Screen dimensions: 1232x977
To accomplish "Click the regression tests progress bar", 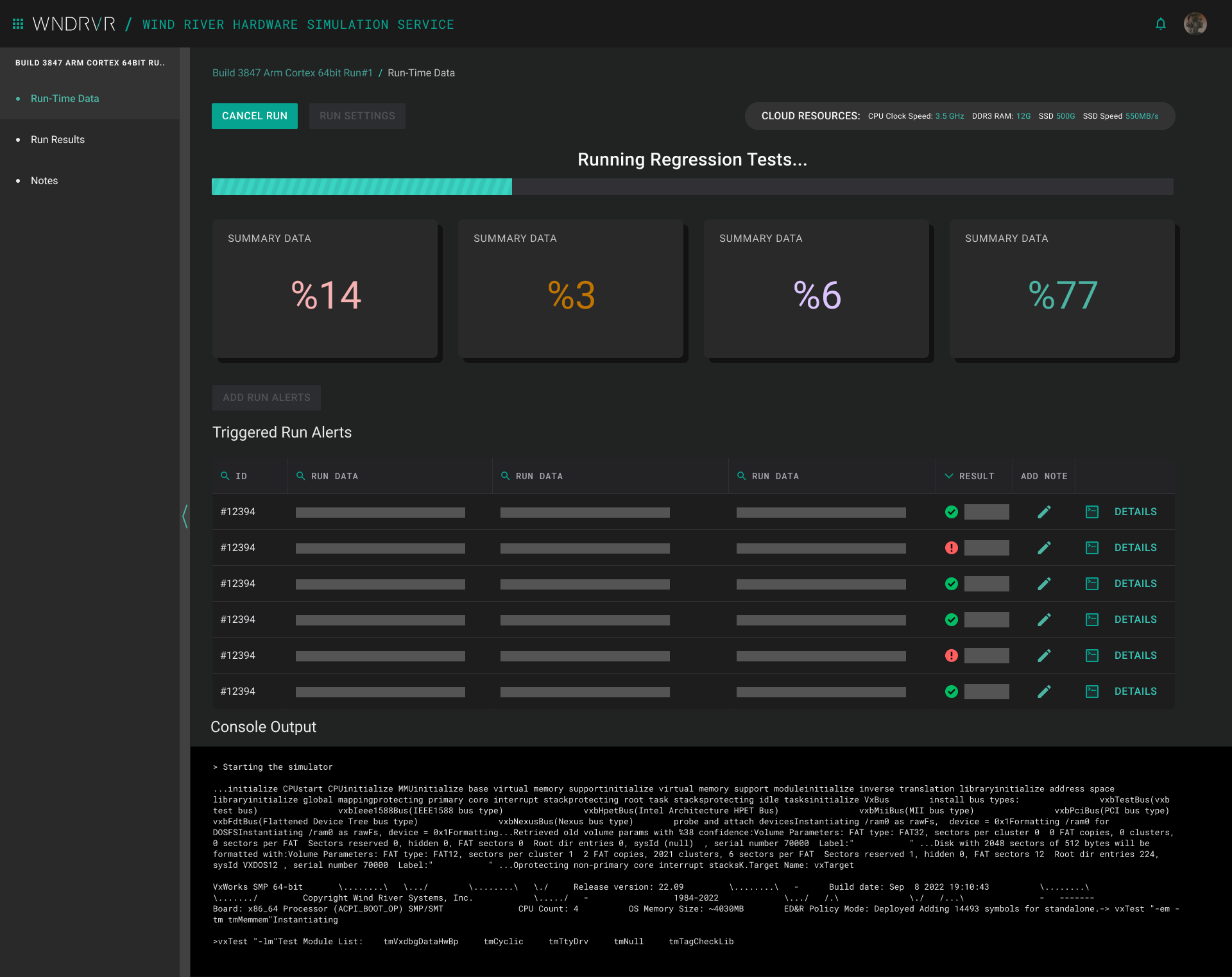I will (692, 187).
